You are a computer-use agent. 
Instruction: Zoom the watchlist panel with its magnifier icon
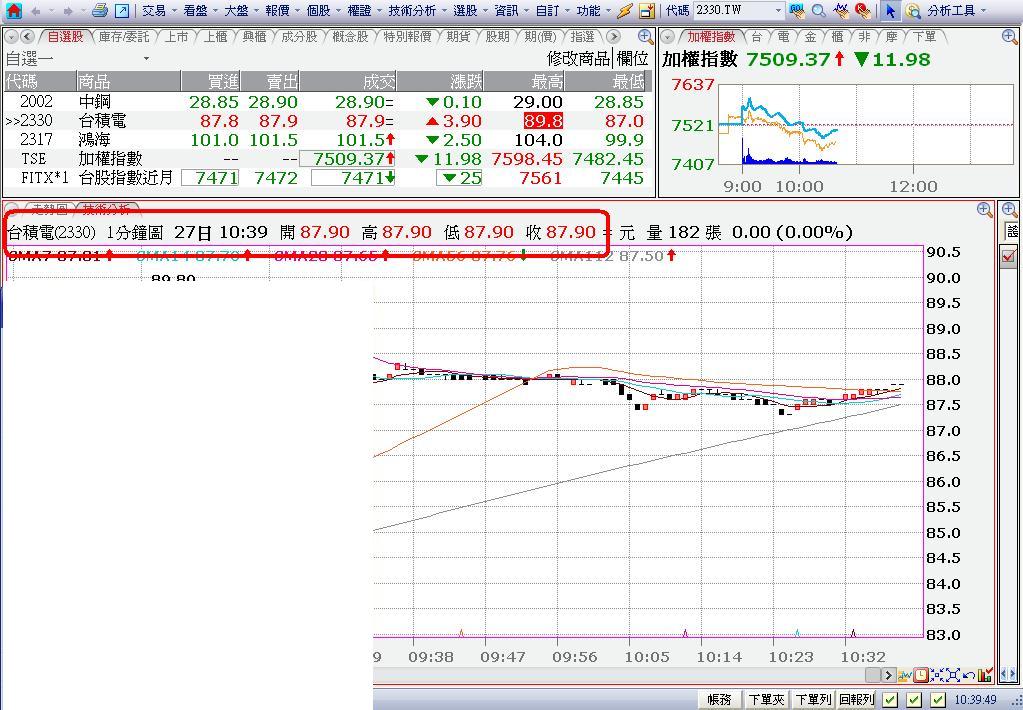tap(645, 37)
